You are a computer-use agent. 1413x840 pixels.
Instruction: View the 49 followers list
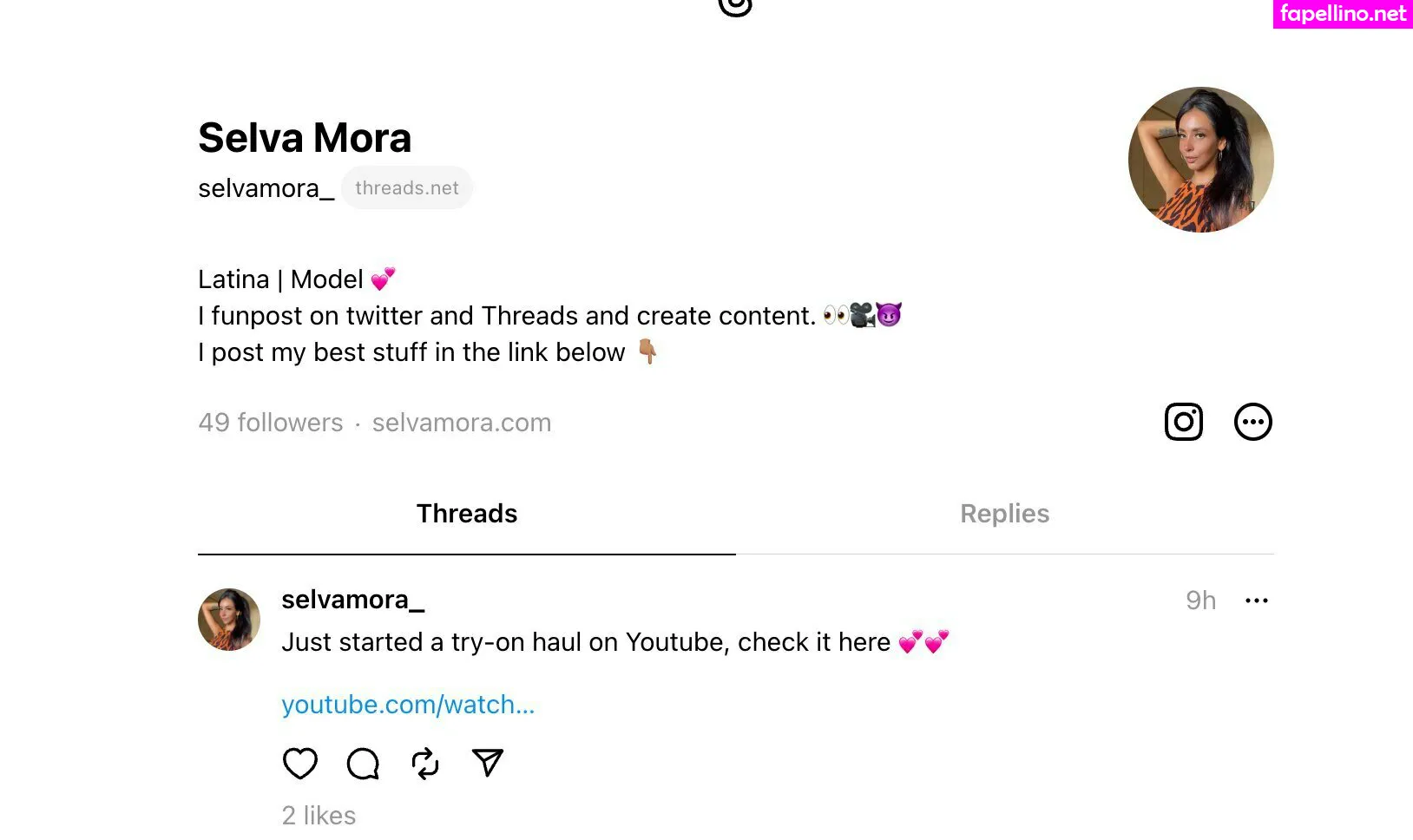coord(271,423)
